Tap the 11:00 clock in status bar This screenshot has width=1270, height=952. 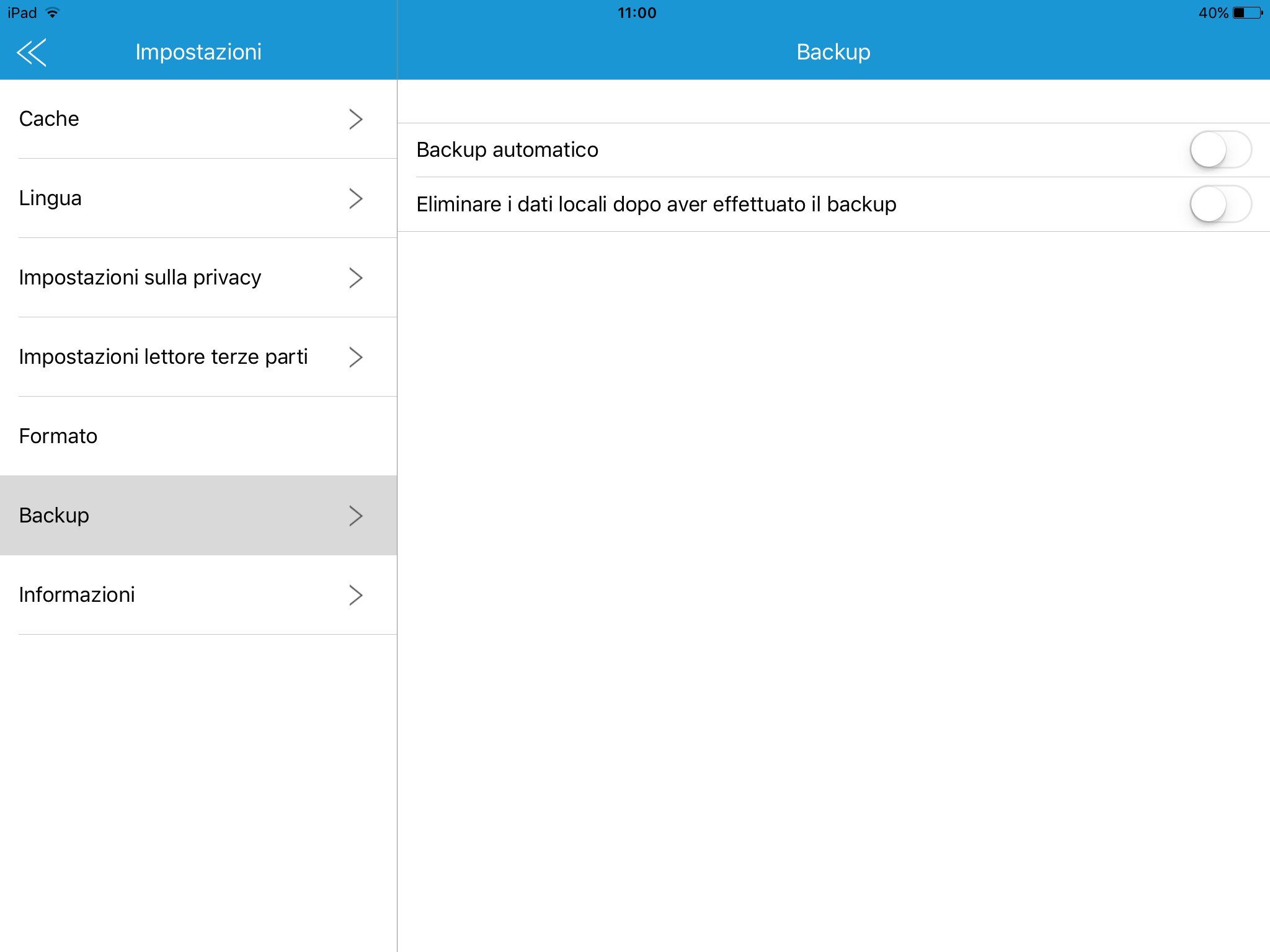pyautogui.click(x=637, y=13)
